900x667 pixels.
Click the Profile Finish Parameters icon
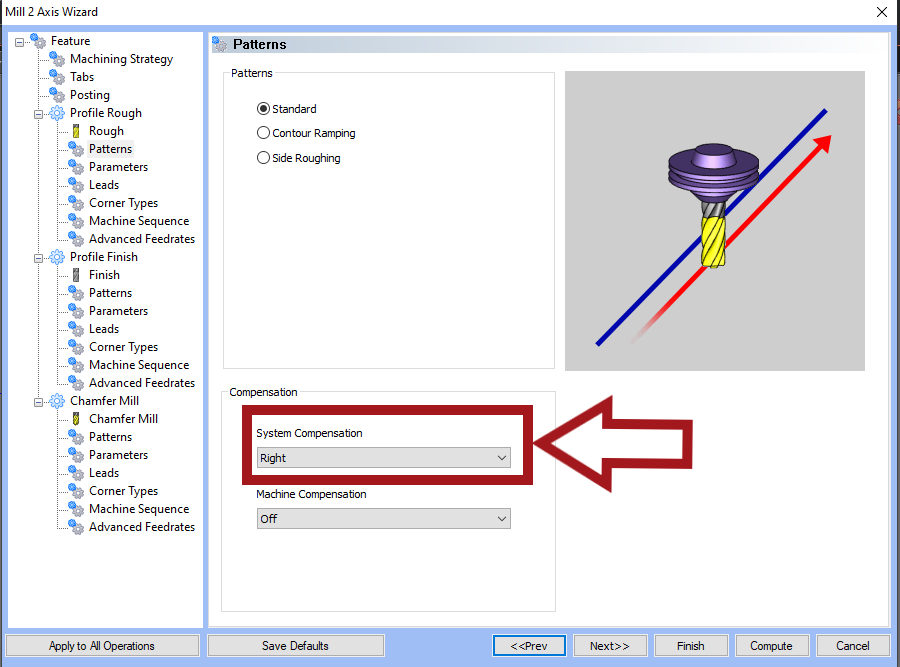tap(76, 311)
